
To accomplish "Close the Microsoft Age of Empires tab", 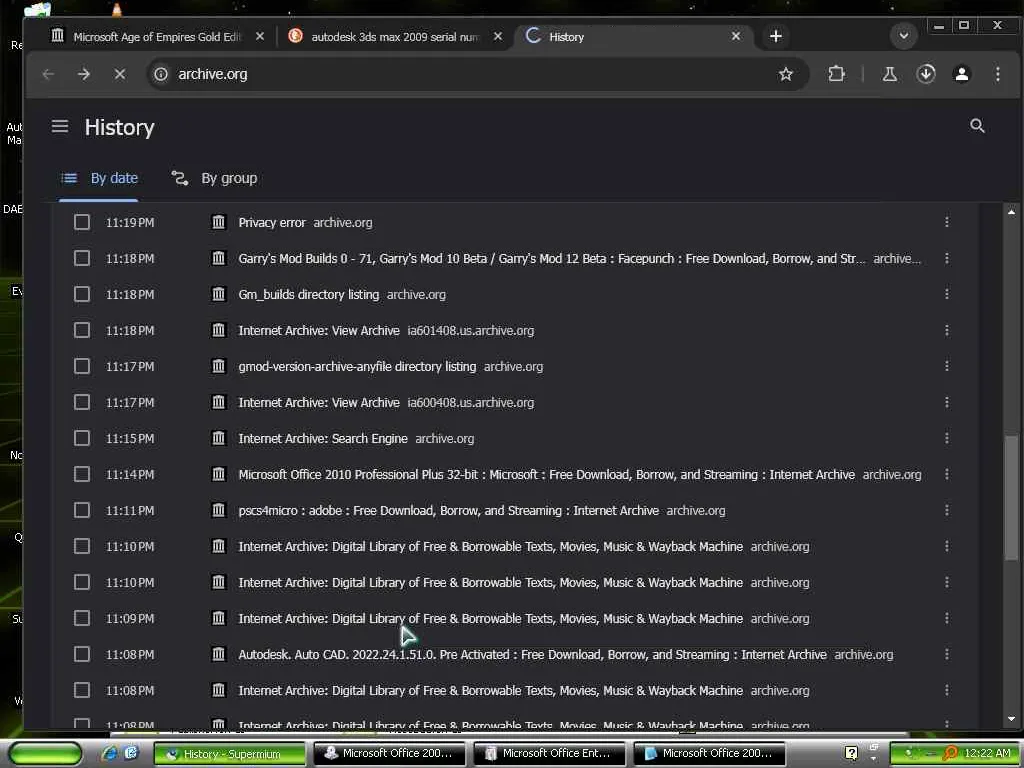I will (x=260, y=37).
